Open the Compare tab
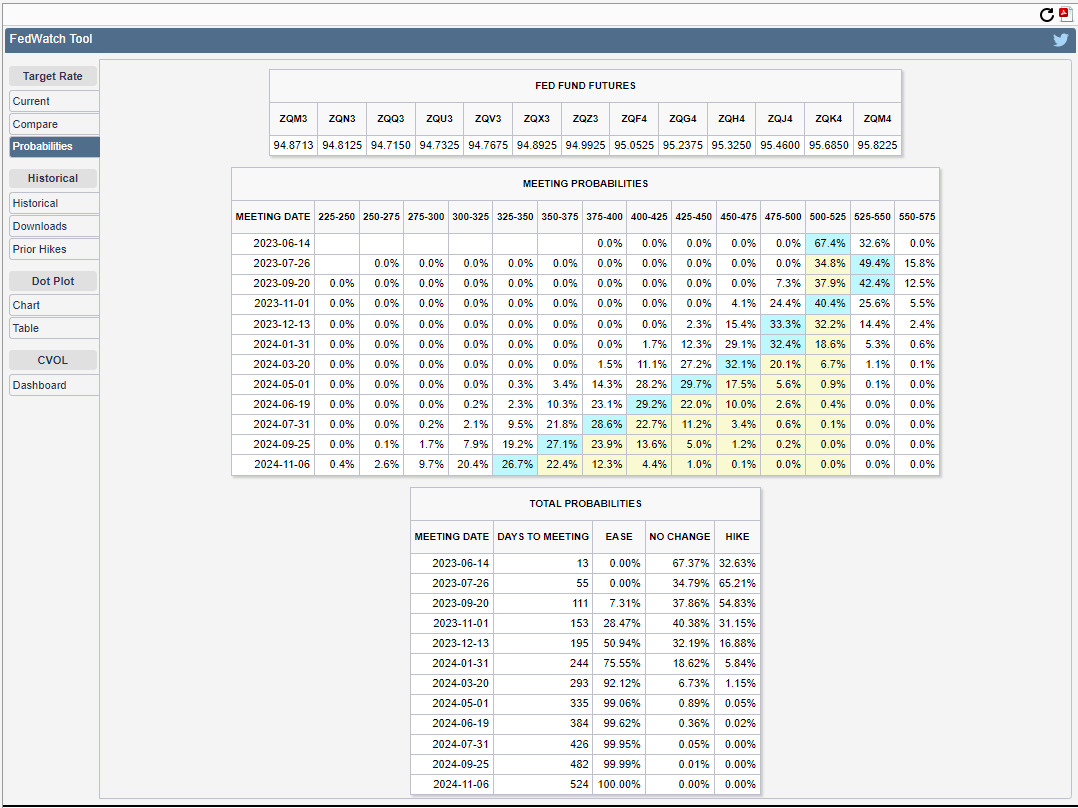1078x808 pixels. [54, 124]
